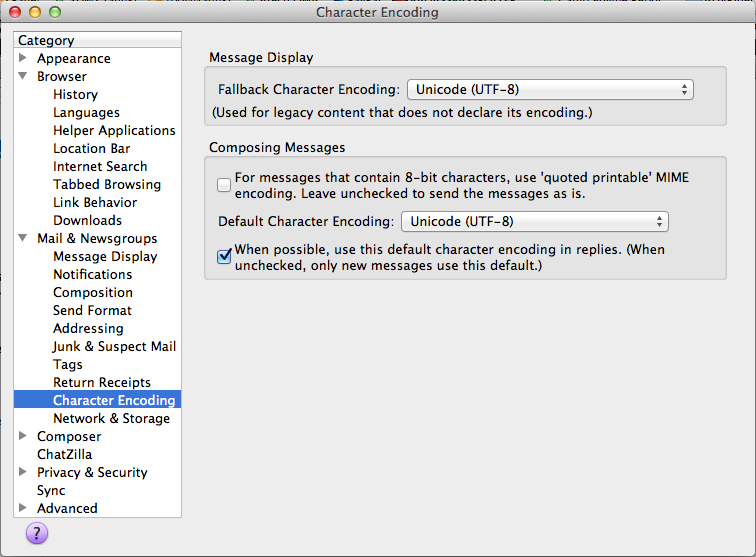Close the Character Encoding window

(15, 12)
